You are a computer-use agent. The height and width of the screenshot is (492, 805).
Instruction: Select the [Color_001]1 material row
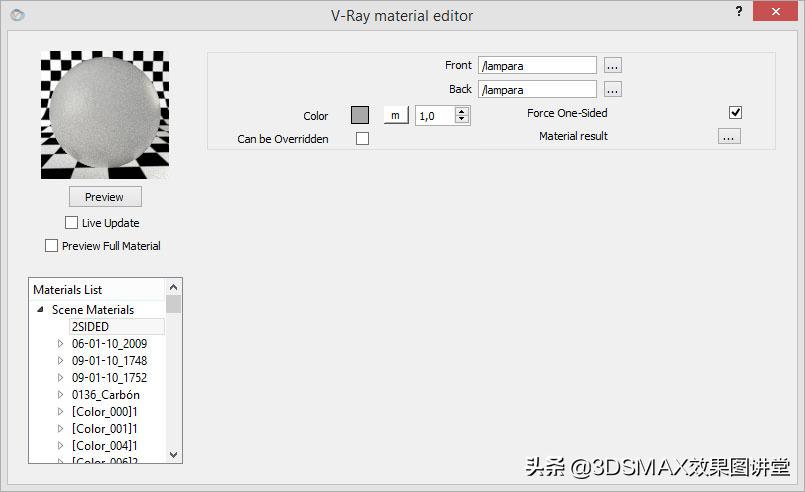pos(105,428)
